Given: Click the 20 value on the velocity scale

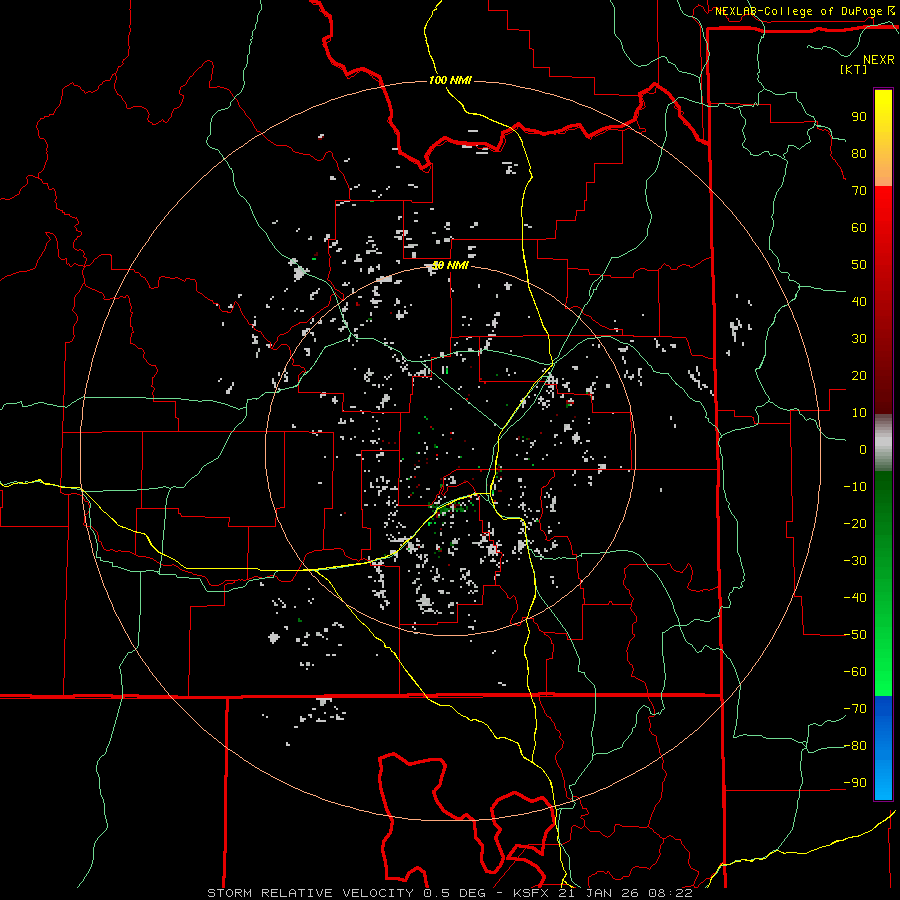Looking at the screenshot, I should pos(859,376).
